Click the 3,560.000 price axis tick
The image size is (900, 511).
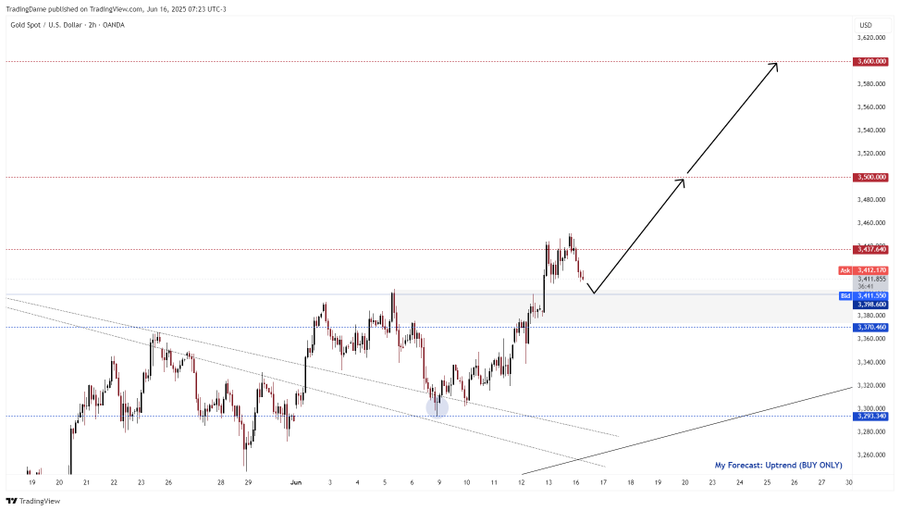pos(871,107)
